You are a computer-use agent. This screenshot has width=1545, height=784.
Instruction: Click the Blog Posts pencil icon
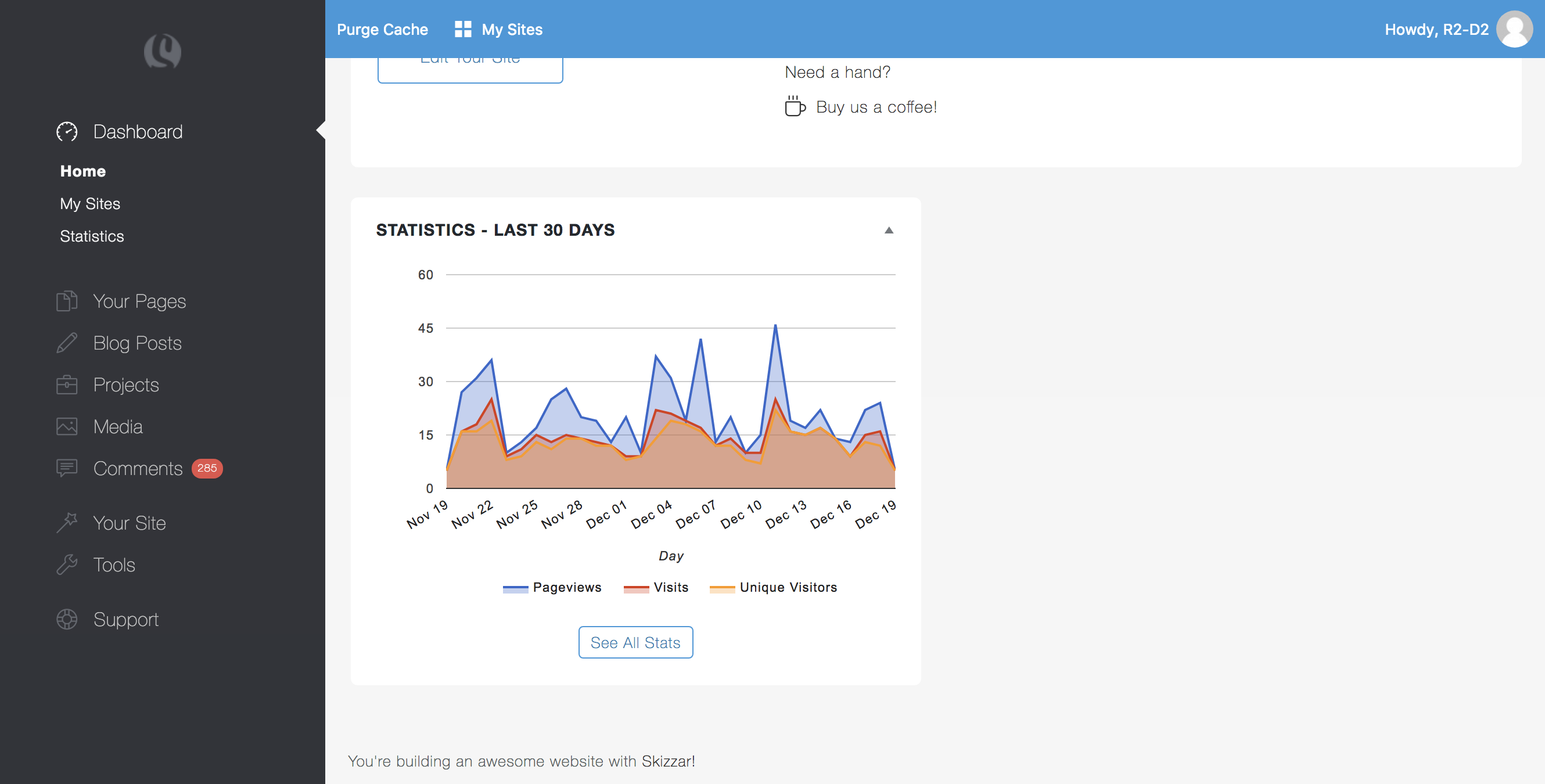(66, 343)
